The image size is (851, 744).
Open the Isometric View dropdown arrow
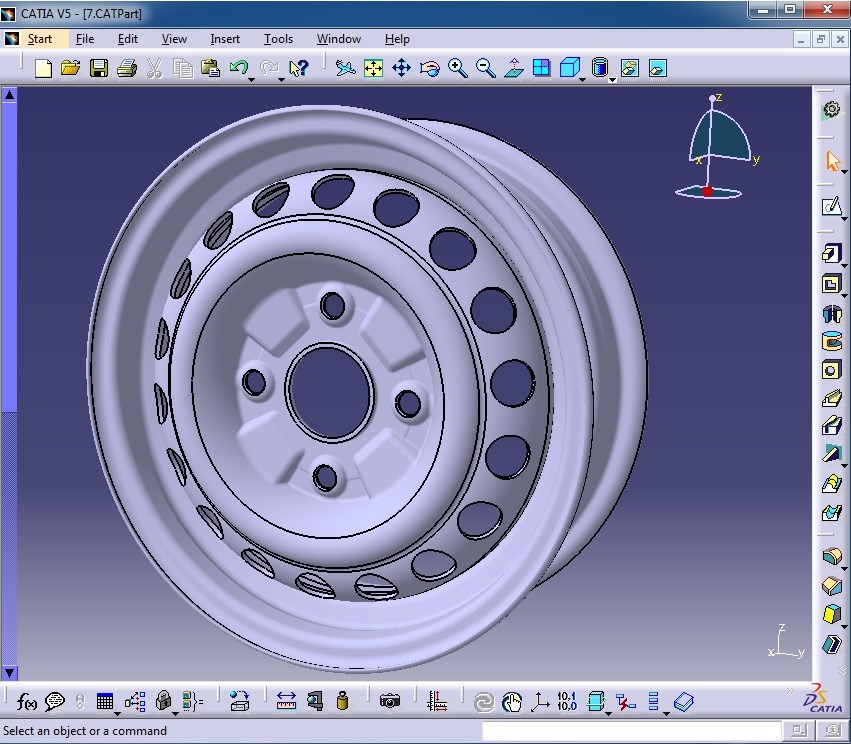582,79
